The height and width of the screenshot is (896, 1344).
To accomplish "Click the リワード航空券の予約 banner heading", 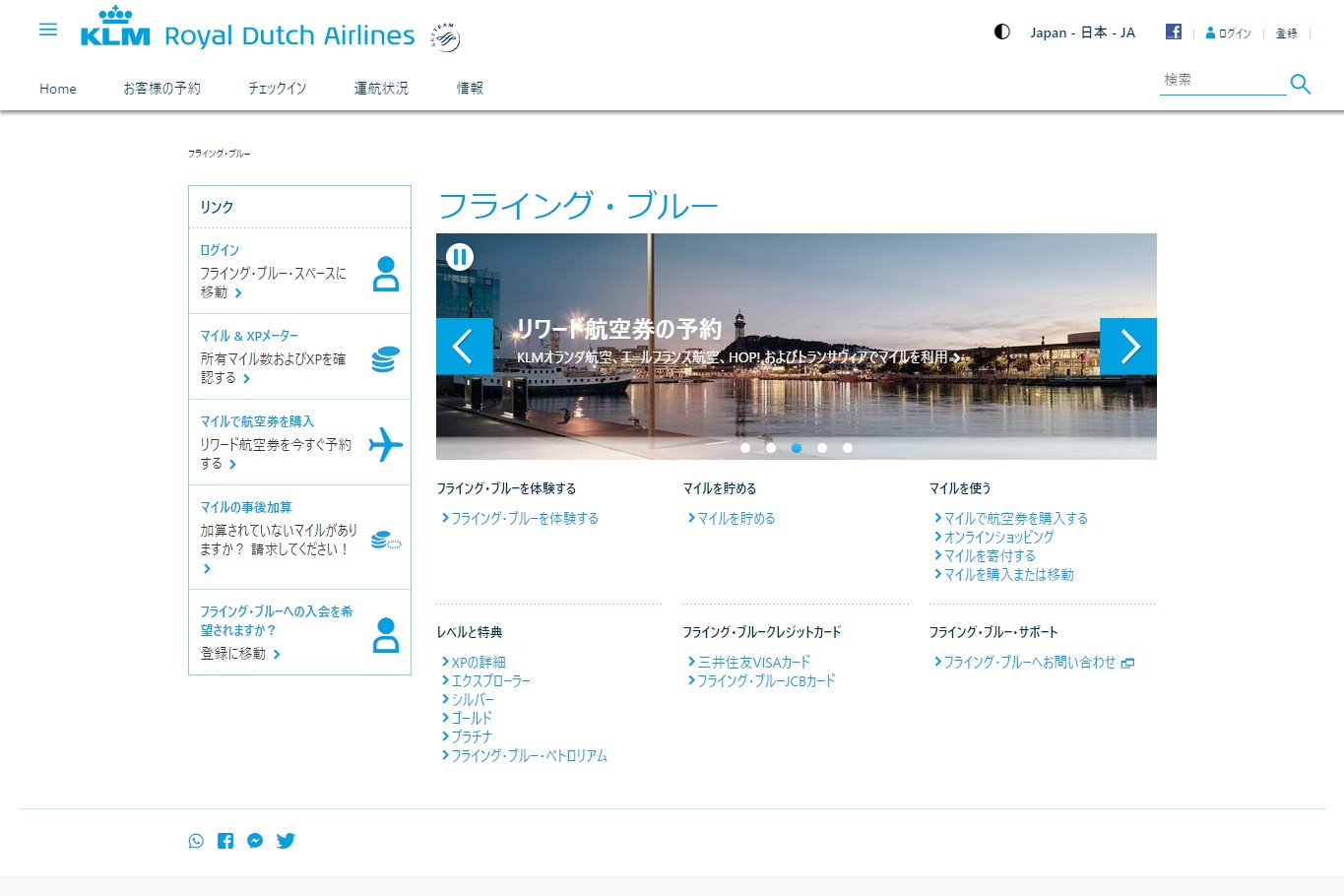I will (x=619, y=329).
